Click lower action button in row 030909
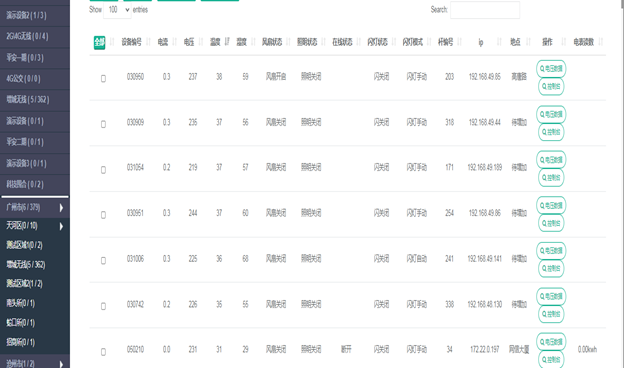Image resolution: width=624 pixels, height=368 pixels. click(551, 132)
